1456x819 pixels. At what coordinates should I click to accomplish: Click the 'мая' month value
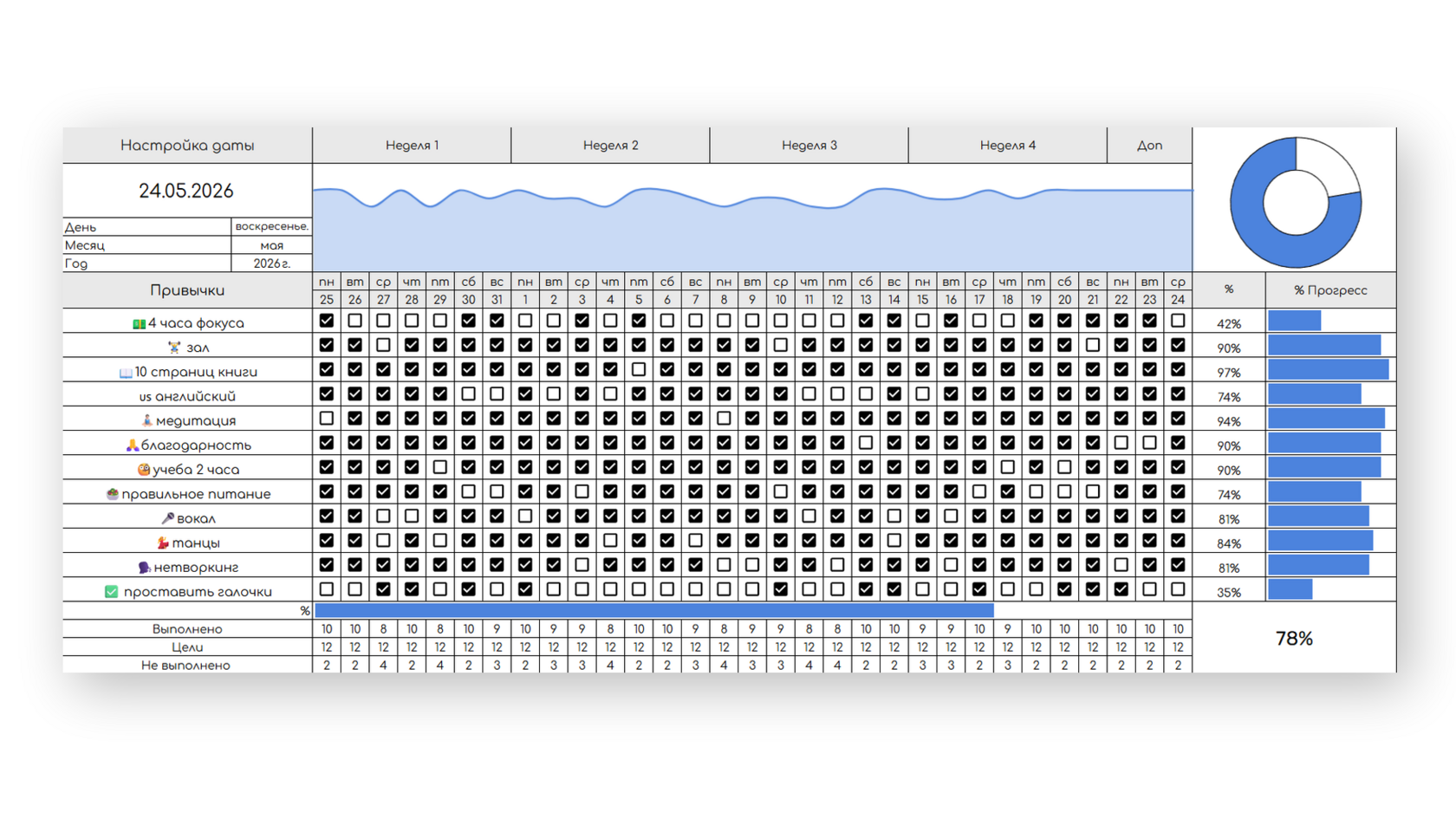click(x=271, y=245)
